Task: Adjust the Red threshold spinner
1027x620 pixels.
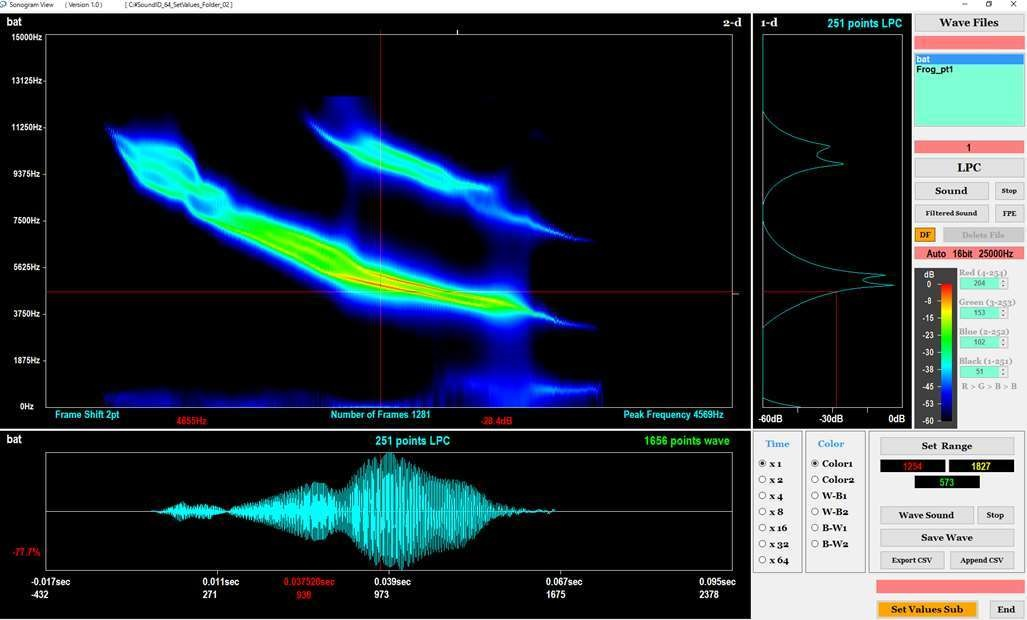Action: pyautogui.click(x=981, y=283)
